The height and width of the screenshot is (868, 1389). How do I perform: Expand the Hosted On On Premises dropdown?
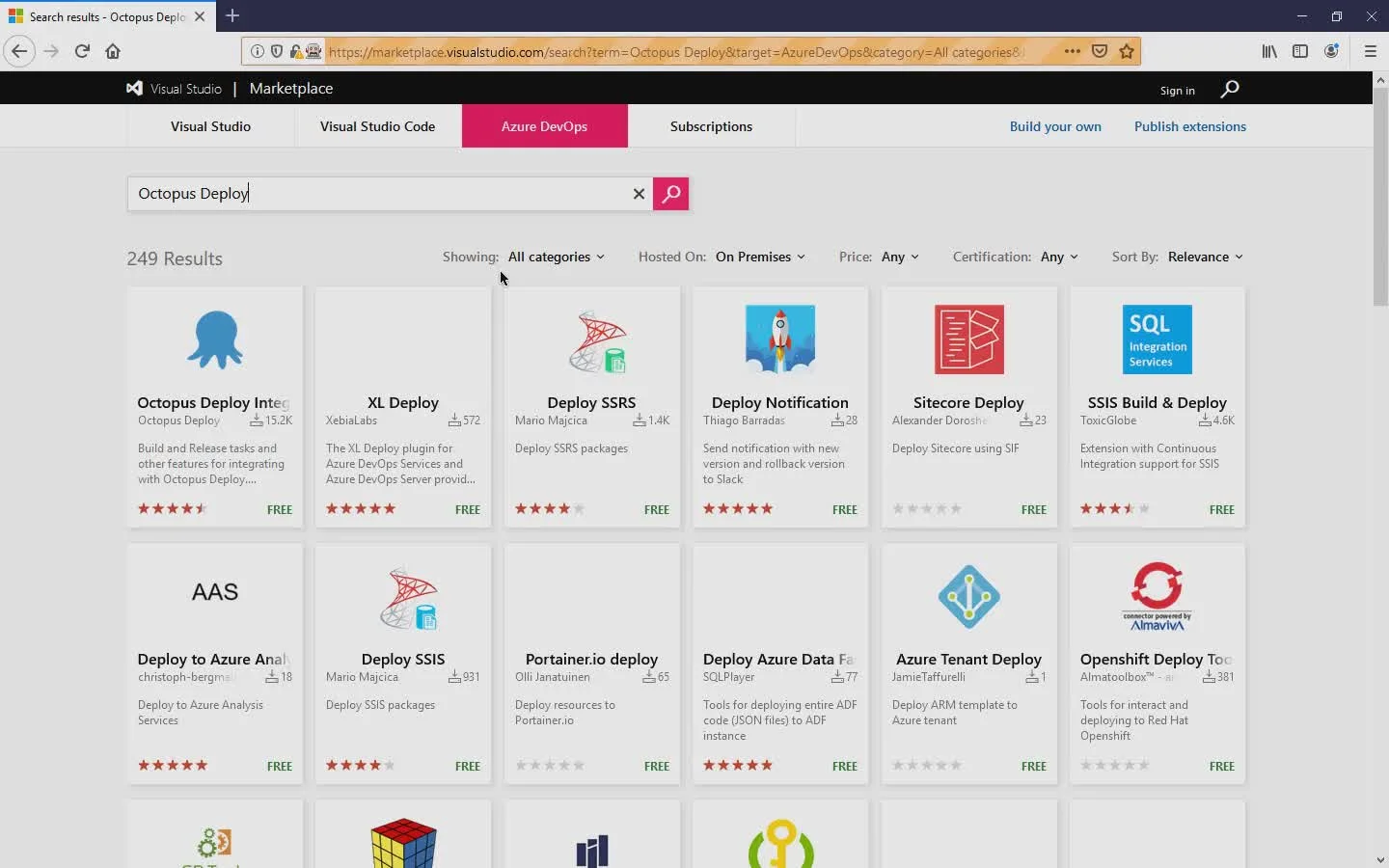click(760, 257)
